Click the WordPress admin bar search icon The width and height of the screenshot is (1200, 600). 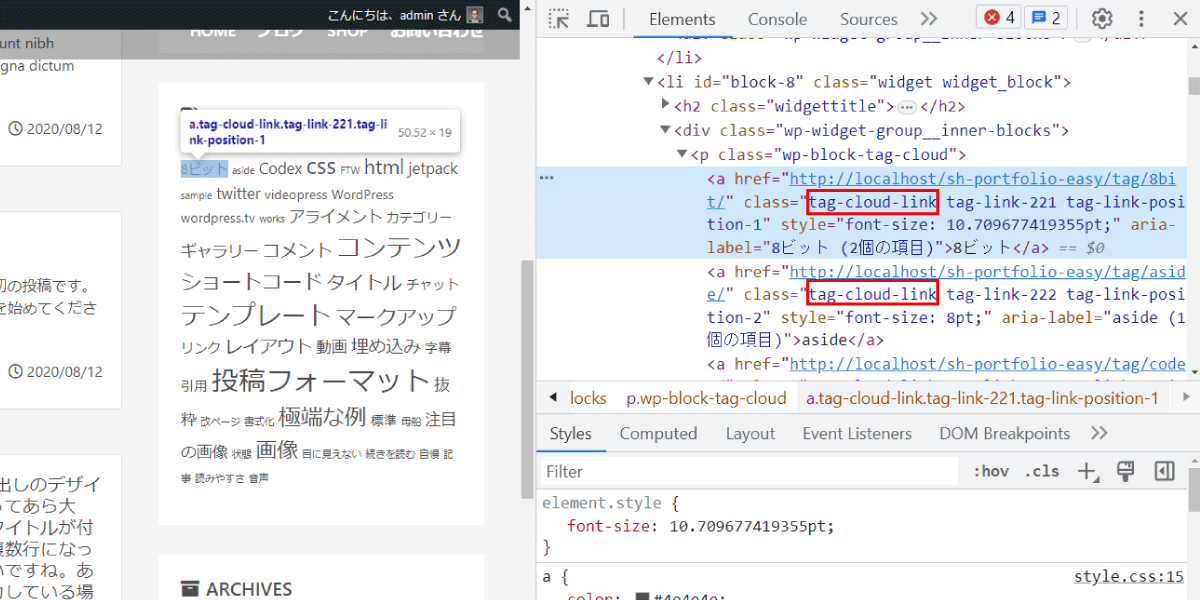505,14
